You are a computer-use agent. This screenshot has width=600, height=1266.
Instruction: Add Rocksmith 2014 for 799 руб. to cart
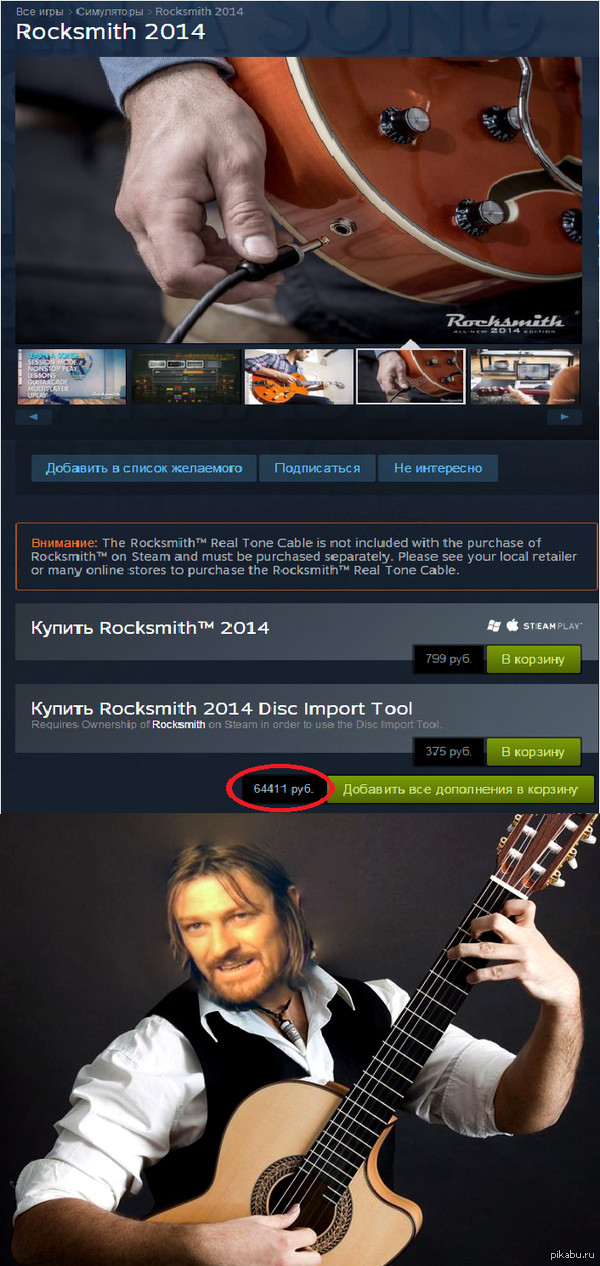tap(534, 659)
